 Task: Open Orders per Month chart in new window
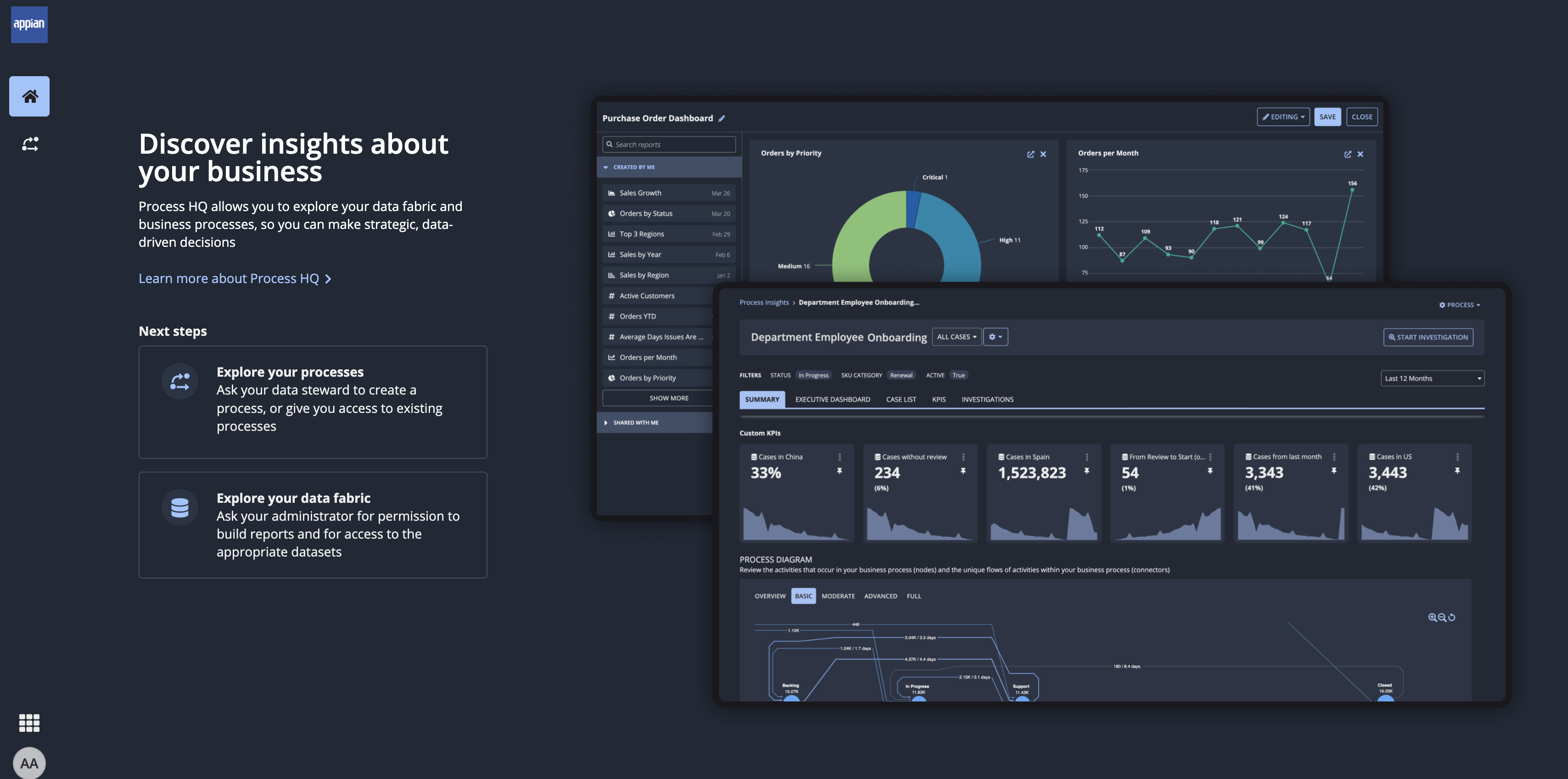coord(1348,154)
